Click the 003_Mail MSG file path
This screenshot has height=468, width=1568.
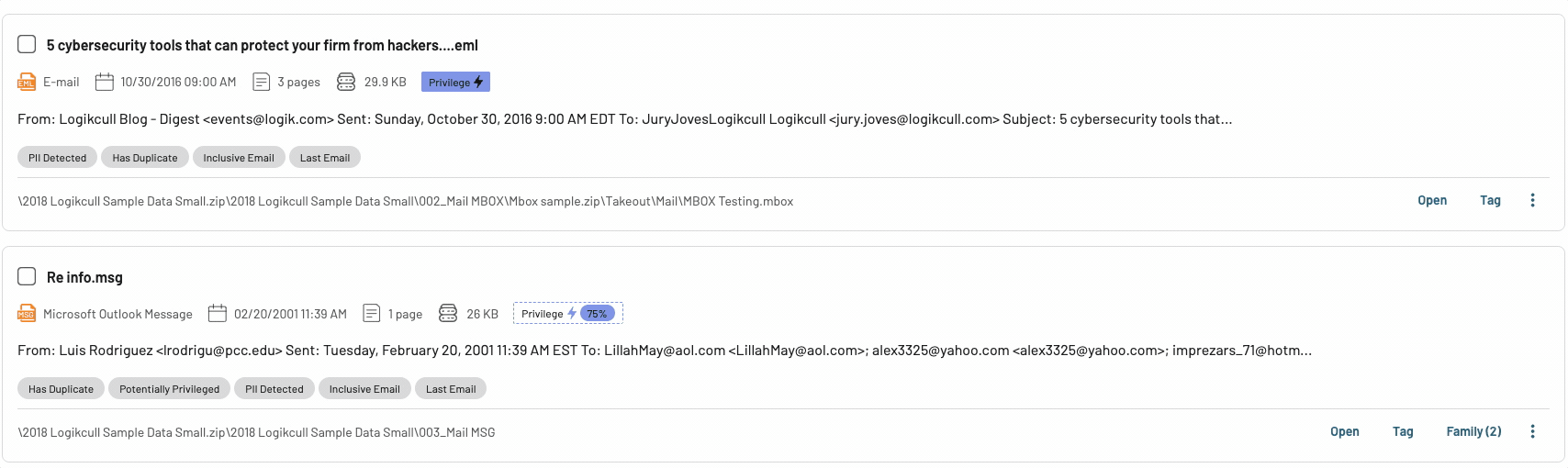tap(256, 432)
